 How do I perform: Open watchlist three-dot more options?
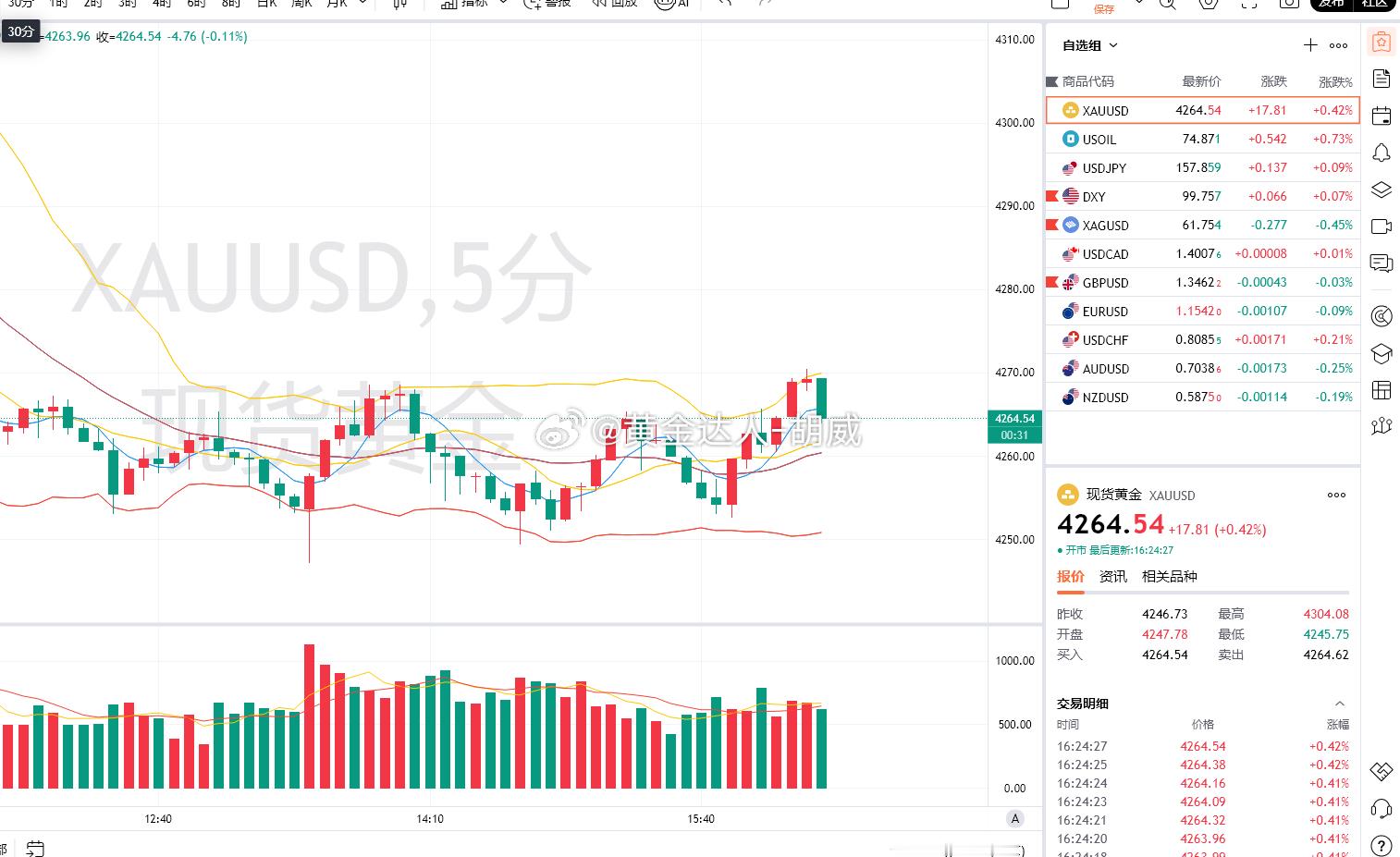[1338, 45]
